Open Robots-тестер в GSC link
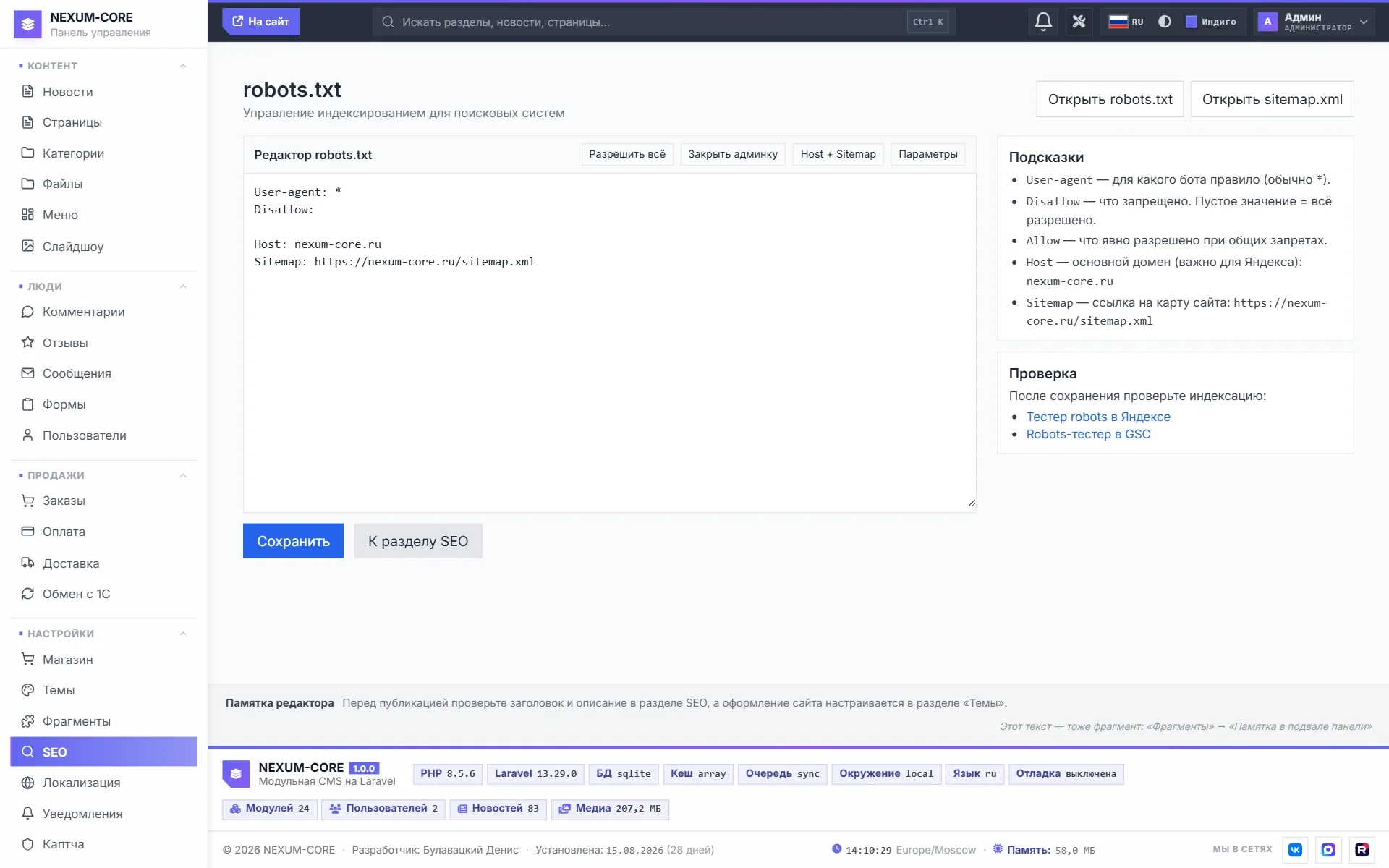This screenshot has width=1389, height=868. click(1088, 434)
